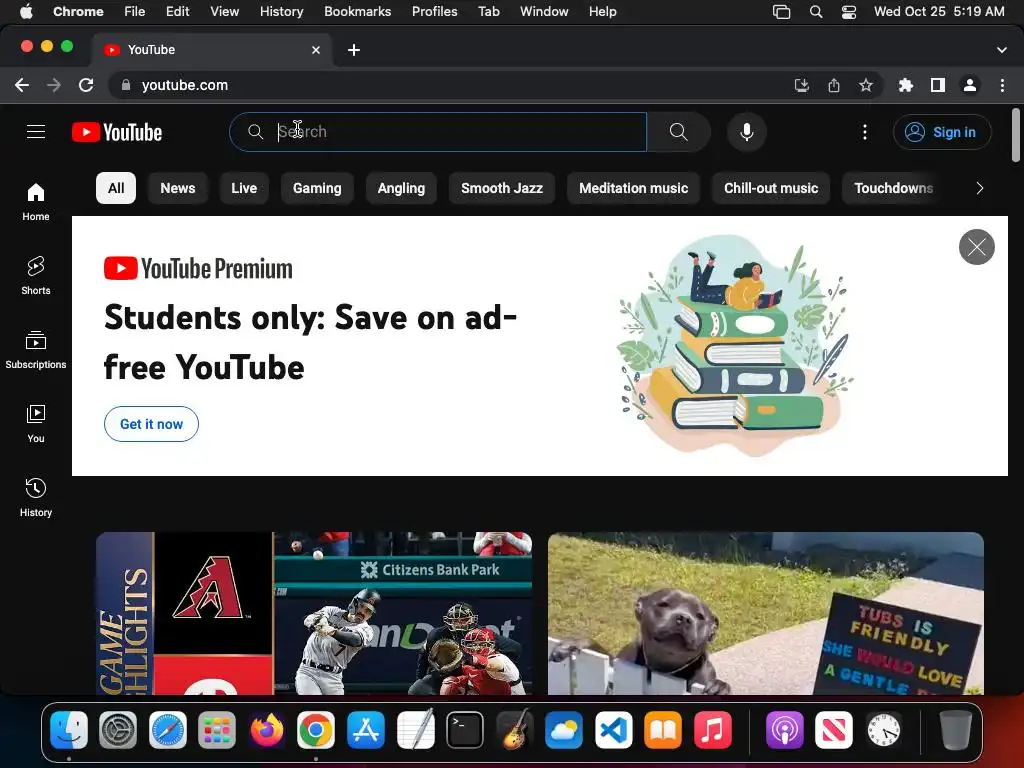Click the page vertical scrollbar
The image size is (1024, 768).
[1016, 135]
